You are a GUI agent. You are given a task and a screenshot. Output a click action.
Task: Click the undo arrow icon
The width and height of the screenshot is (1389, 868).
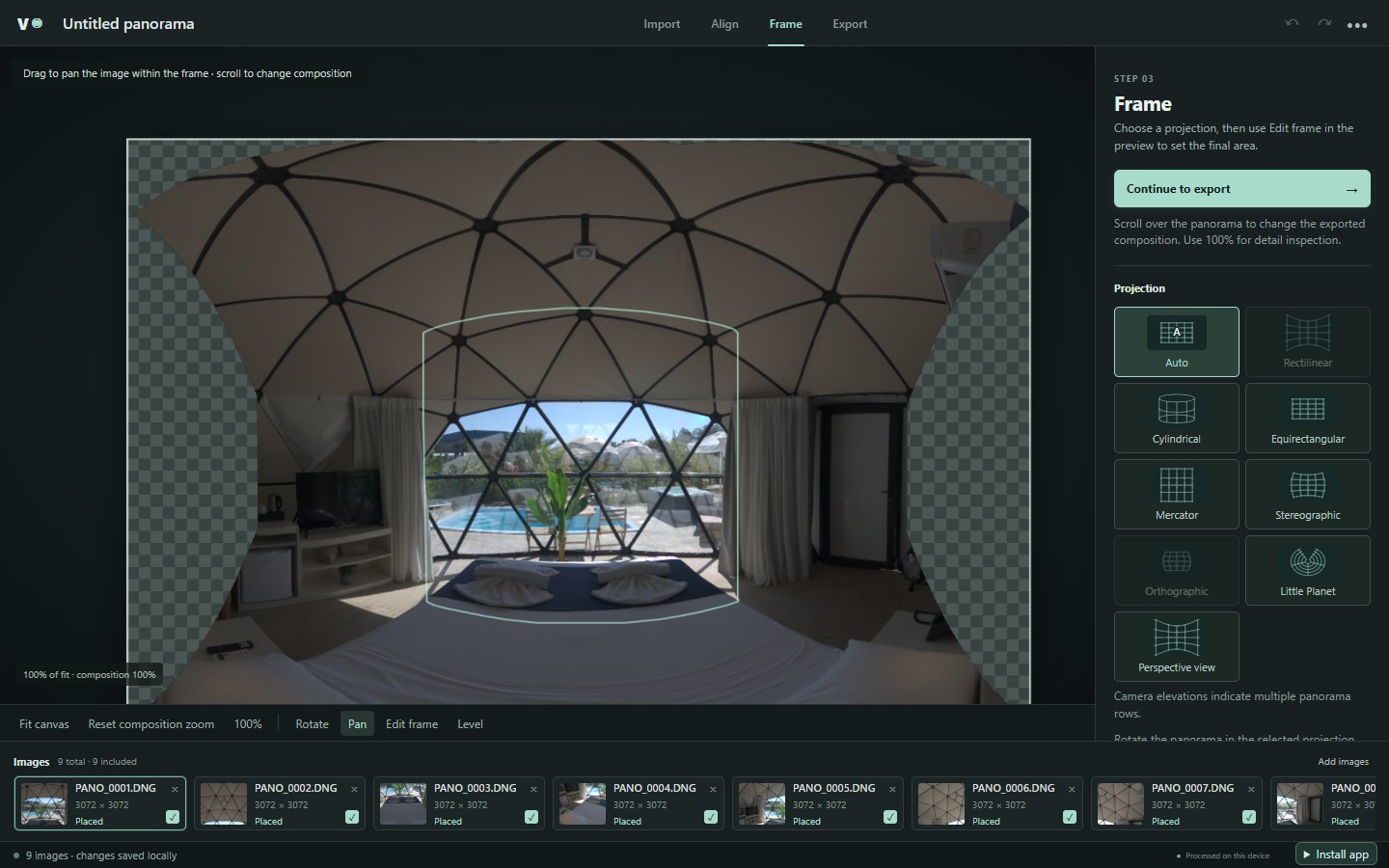pyautogui.click(x=1292, y=23)
